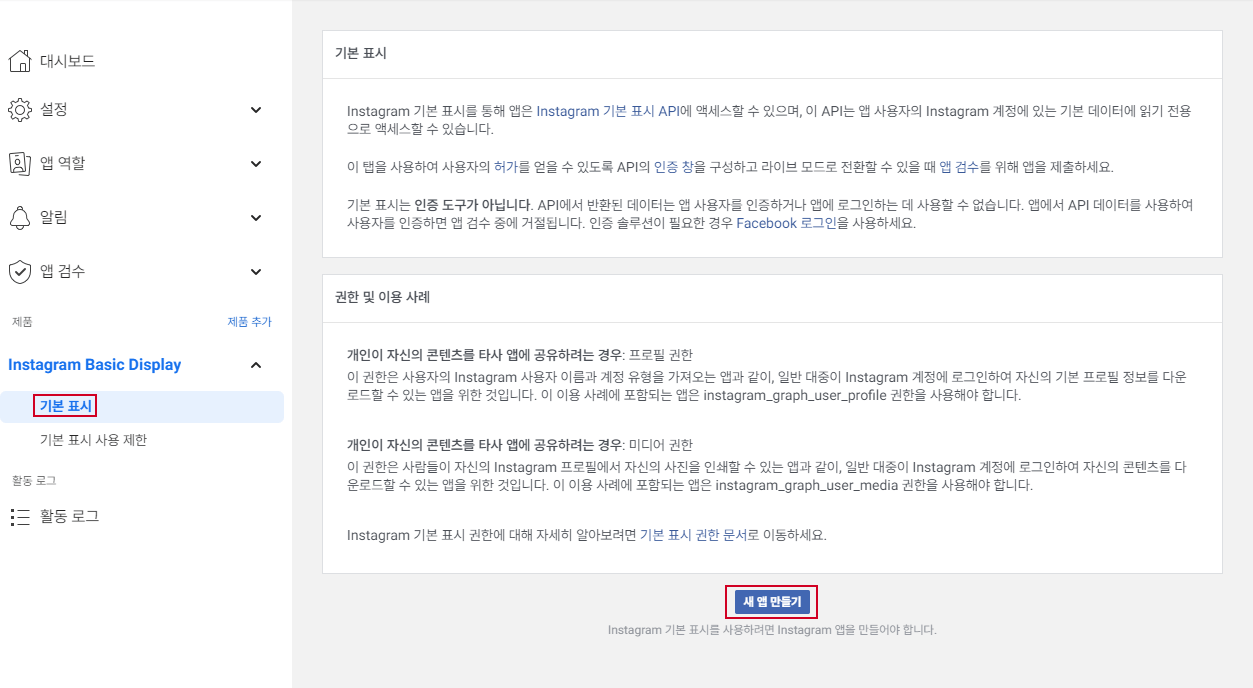This screenshot has height=688, width=1253.
Task: Open the Facebook 로그인 link
Action: click(x=786, y=223)
